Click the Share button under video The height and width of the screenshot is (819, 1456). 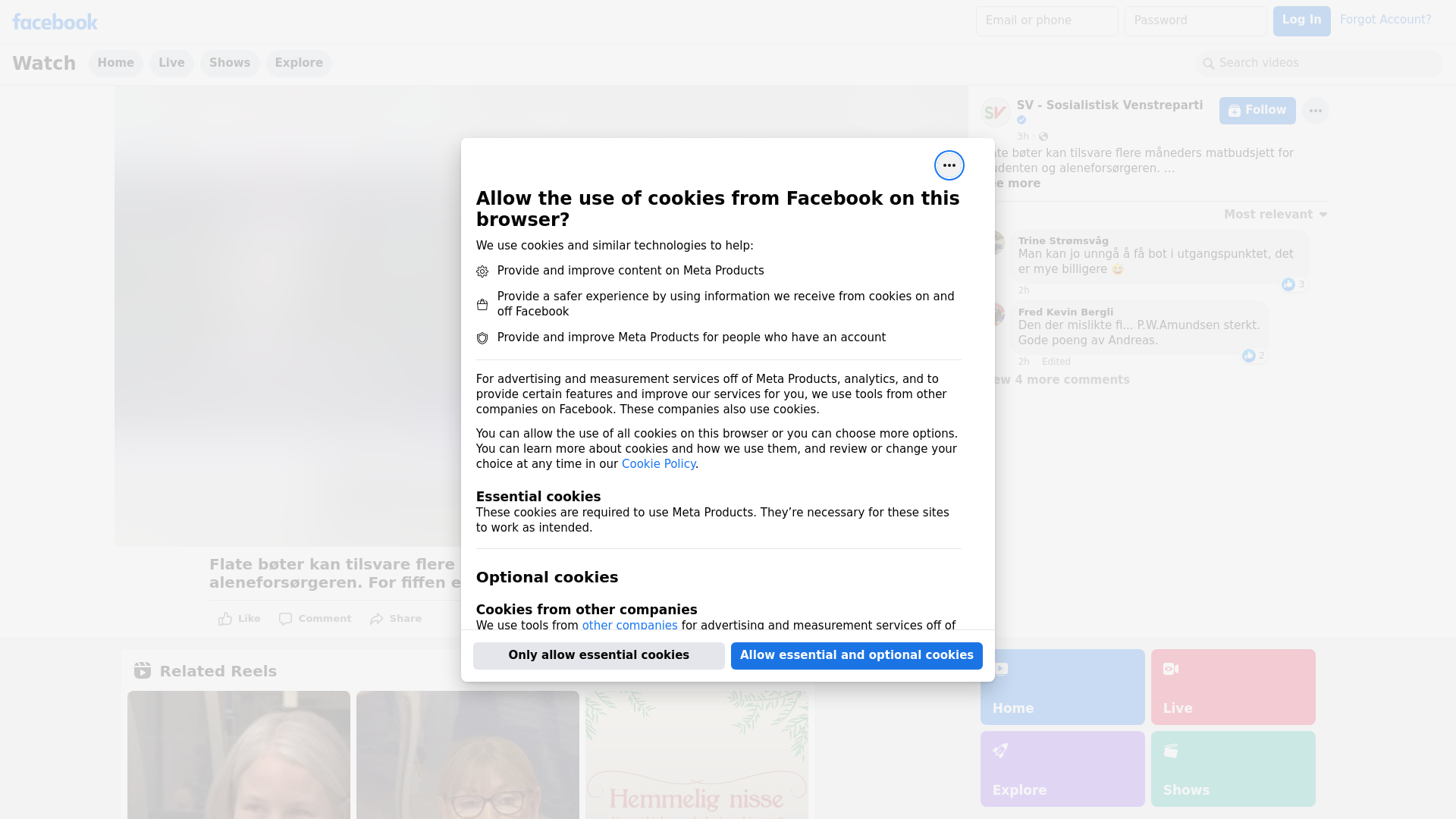point(395,619)
